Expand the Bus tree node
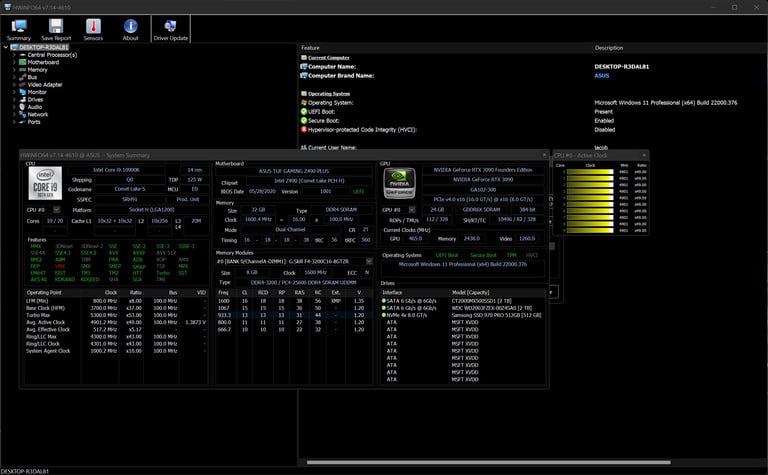This screenshot has height=475, width=768. [14, 77]
